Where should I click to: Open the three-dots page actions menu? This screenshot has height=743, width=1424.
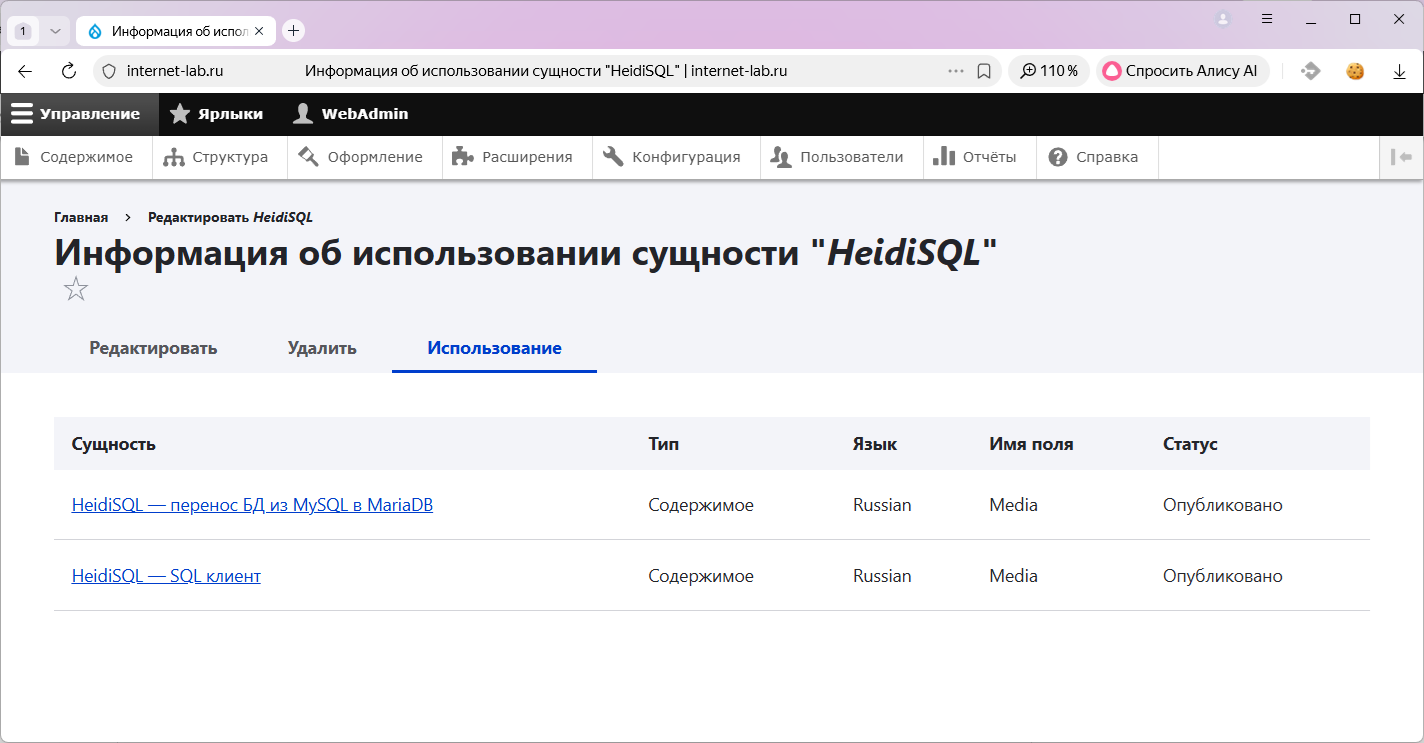955,71
